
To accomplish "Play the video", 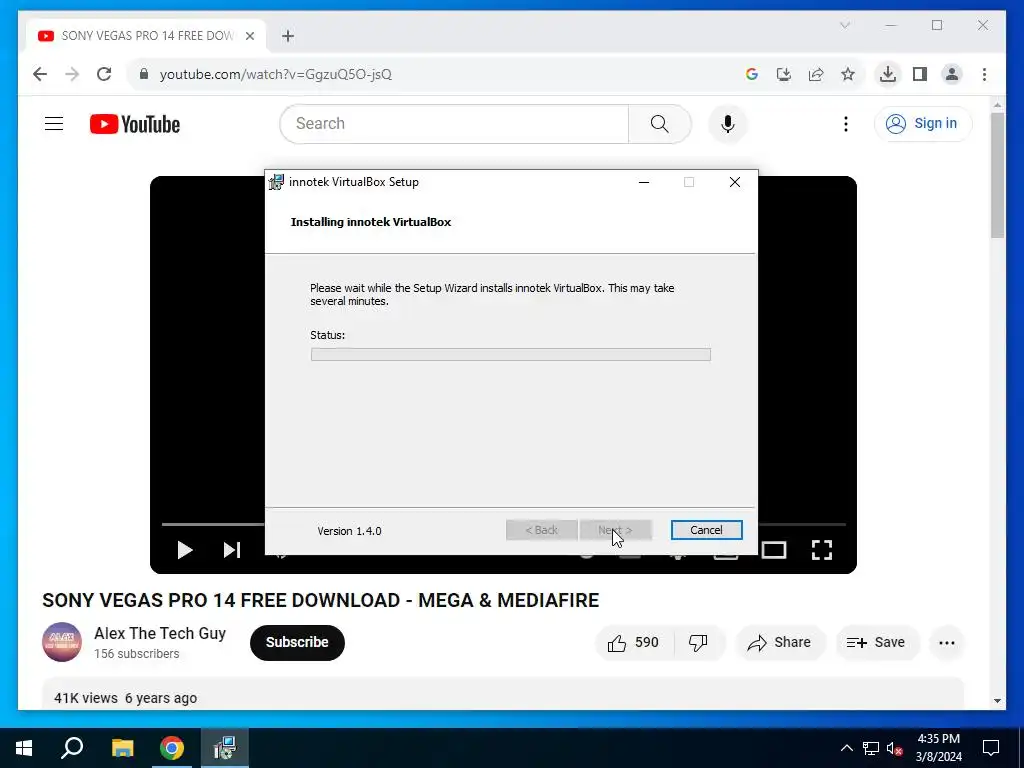I will pos(185,550).
